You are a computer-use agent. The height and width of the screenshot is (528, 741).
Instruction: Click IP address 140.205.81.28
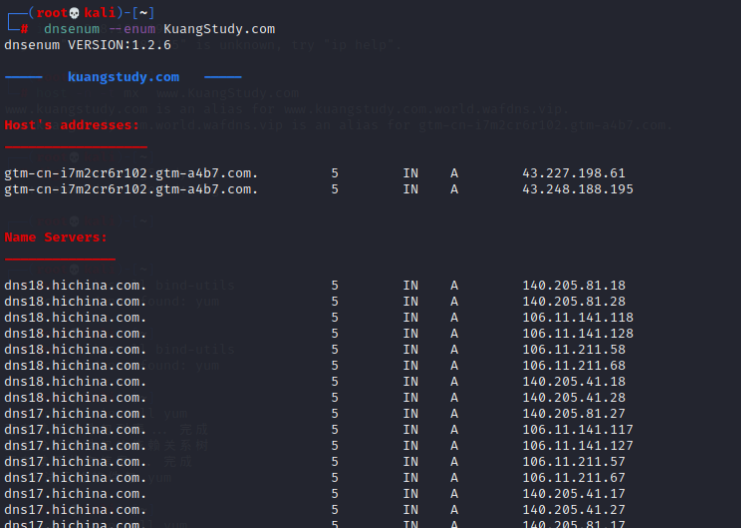[x=574, y=302]
